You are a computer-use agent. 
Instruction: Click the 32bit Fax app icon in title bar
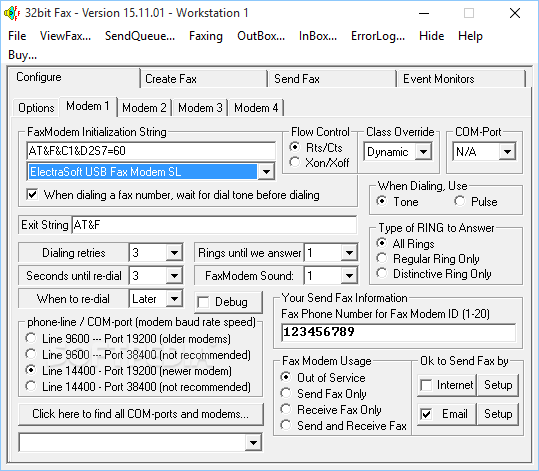[11, 13]
